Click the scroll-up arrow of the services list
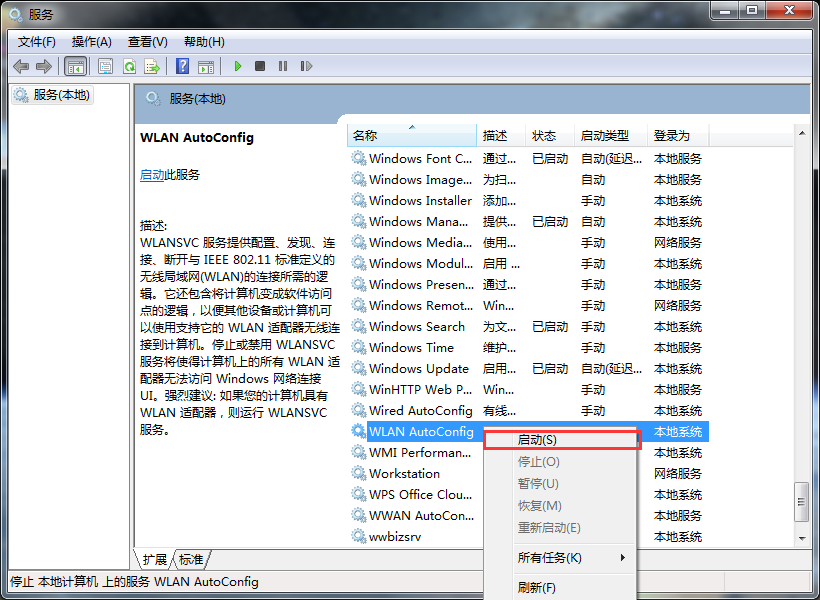The width and height of the screenshot is (820, 600). (801, 133)
